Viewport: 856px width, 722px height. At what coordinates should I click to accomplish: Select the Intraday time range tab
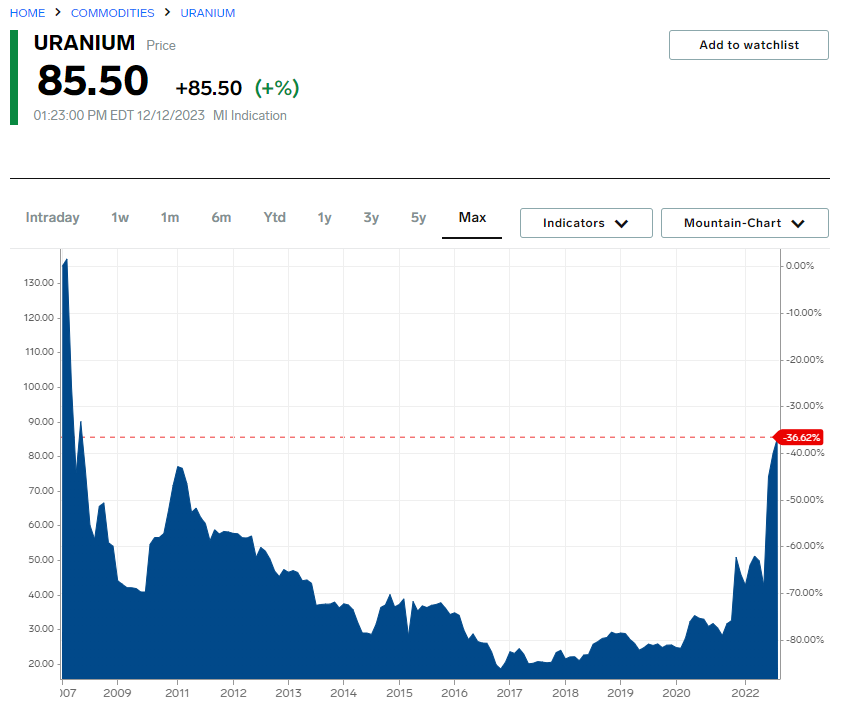[52, 218]
